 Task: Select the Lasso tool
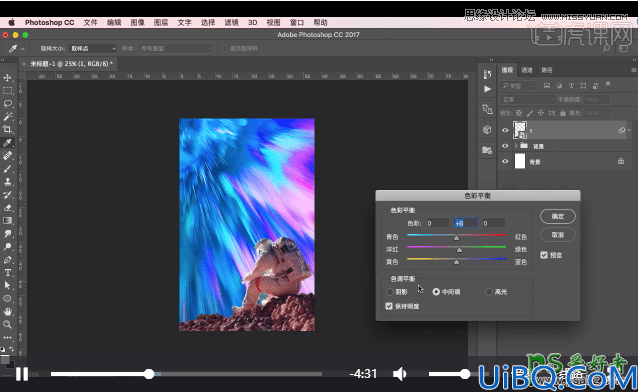pos(7,103)
